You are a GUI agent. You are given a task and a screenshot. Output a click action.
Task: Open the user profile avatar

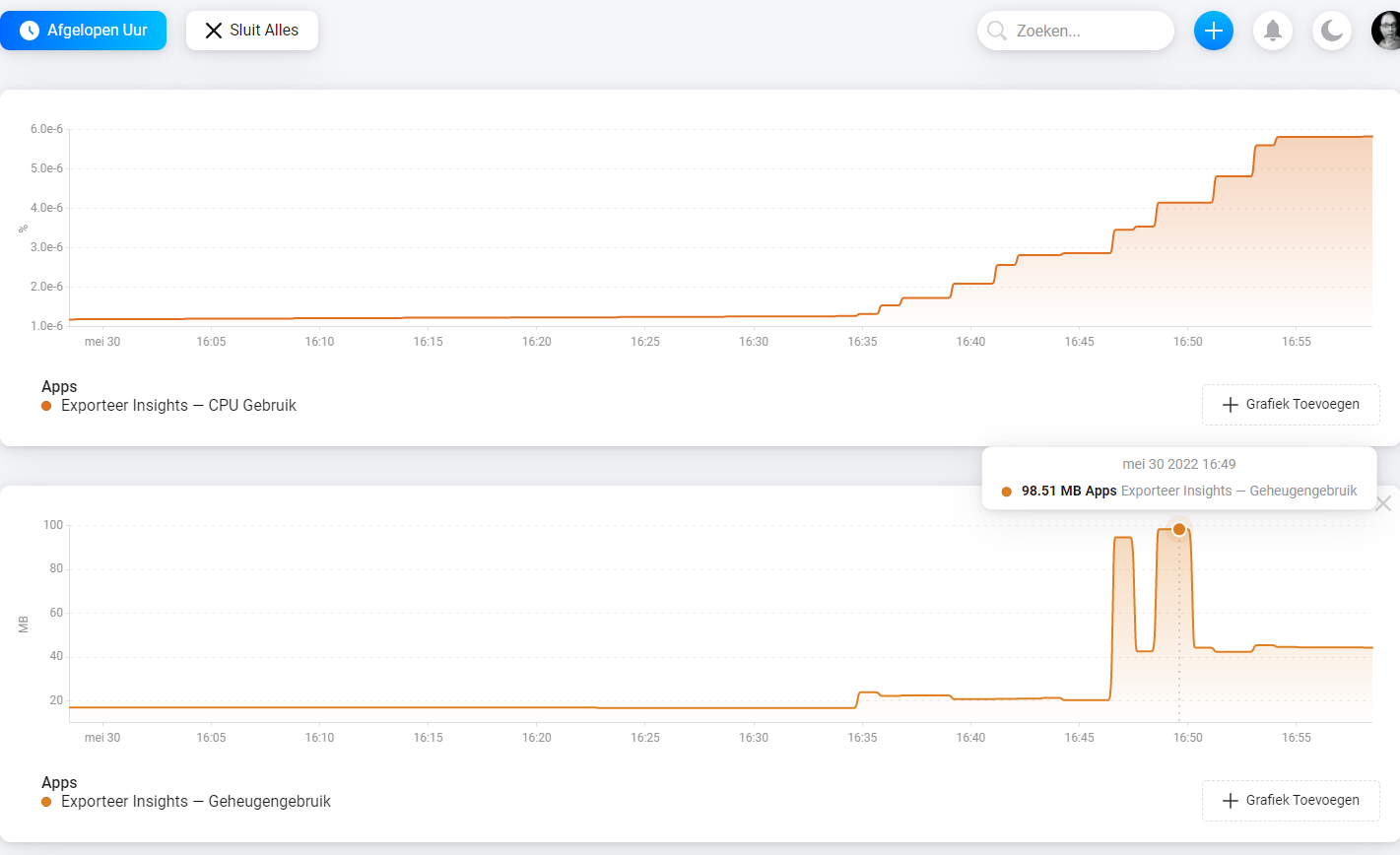tap(1386, 31)
